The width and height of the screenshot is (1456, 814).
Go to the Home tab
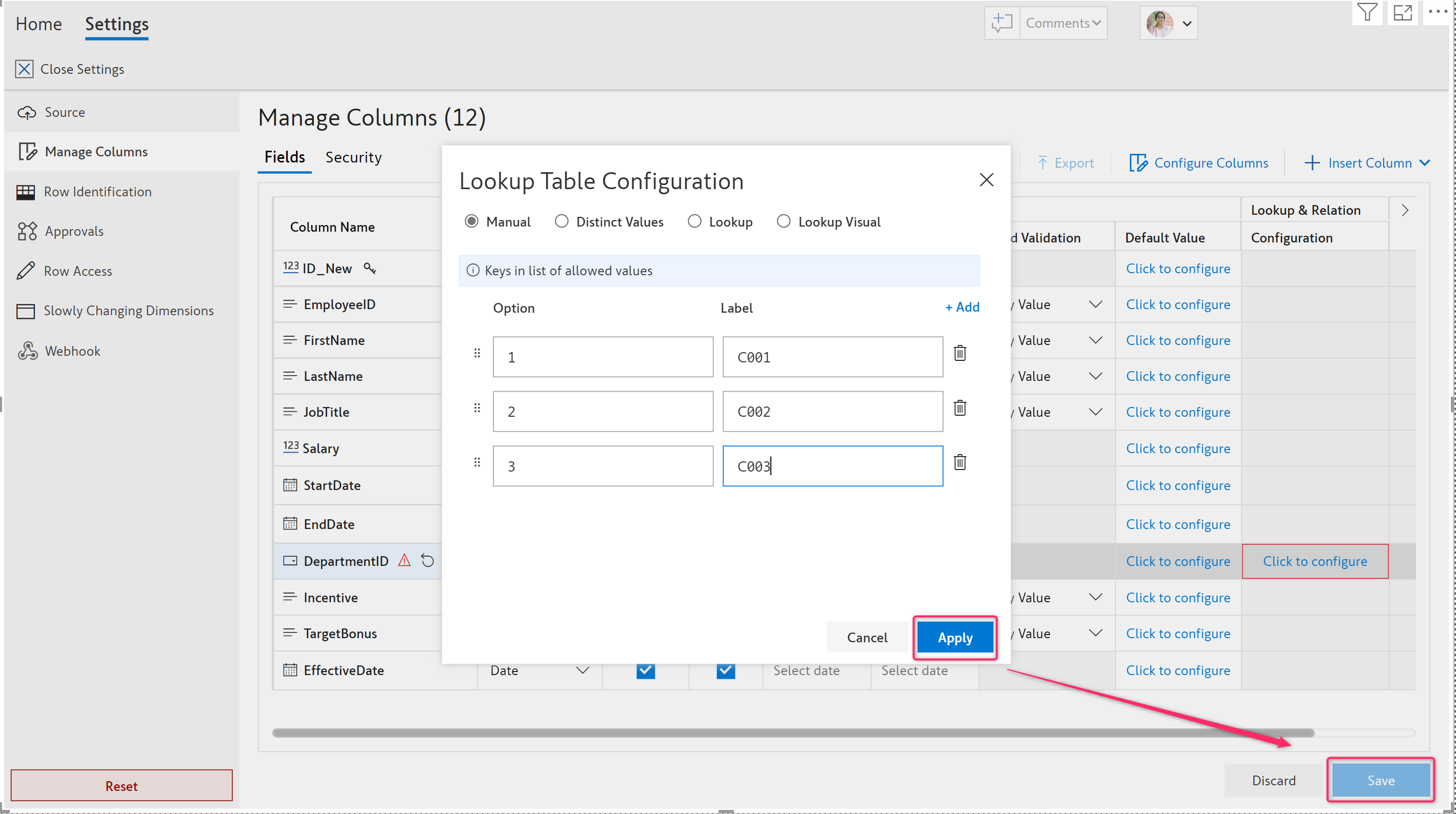[38, 24]
